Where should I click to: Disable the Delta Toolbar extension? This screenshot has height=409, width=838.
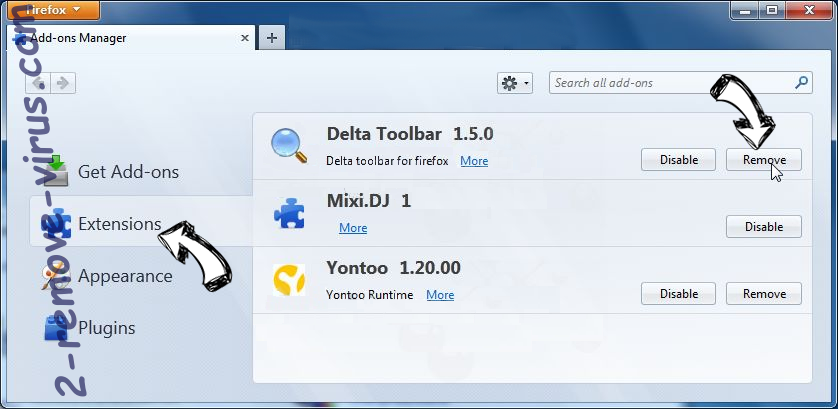(x=678, y=160)
